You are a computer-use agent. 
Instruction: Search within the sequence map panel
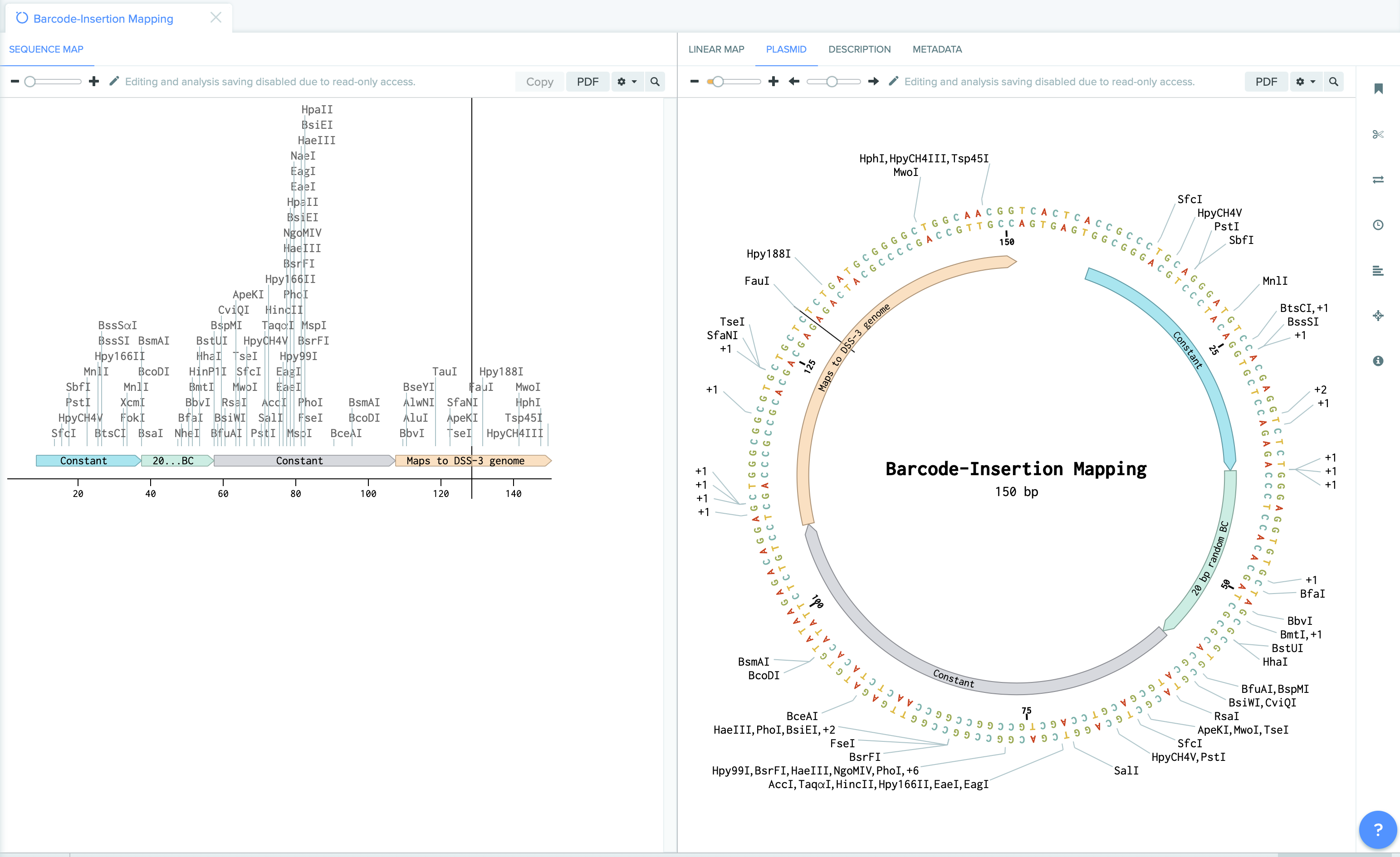(x=655, y=82)
